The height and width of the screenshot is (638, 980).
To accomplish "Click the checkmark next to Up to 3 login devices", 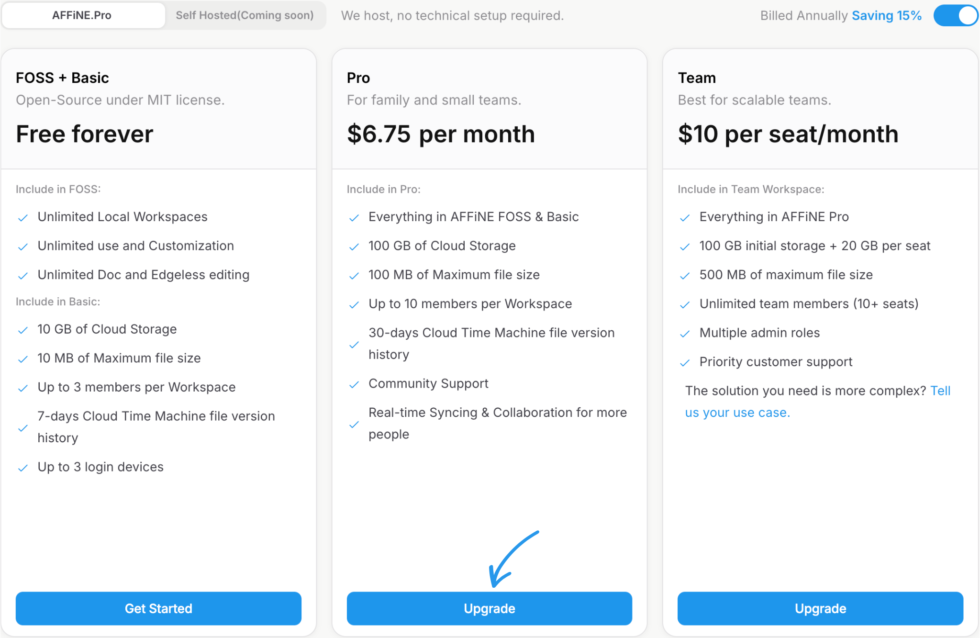I will point(23,466).
